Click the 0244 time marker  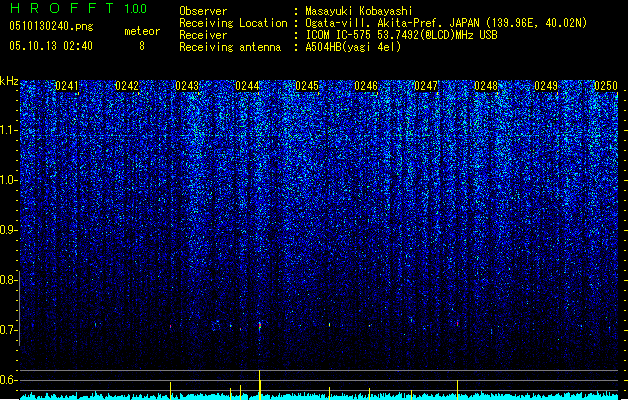247,86
